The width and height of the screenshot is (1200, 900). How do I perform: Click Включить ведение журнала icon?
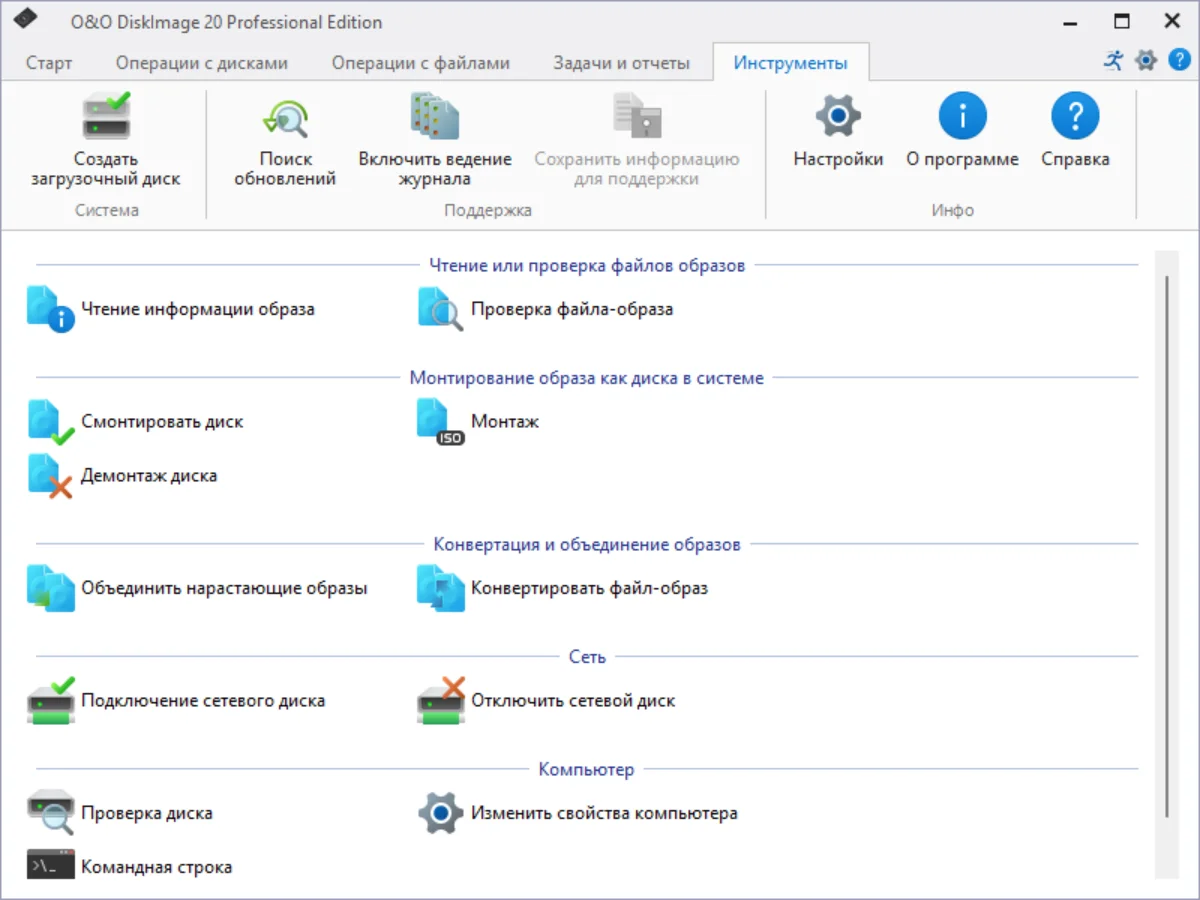coord(435,117)
